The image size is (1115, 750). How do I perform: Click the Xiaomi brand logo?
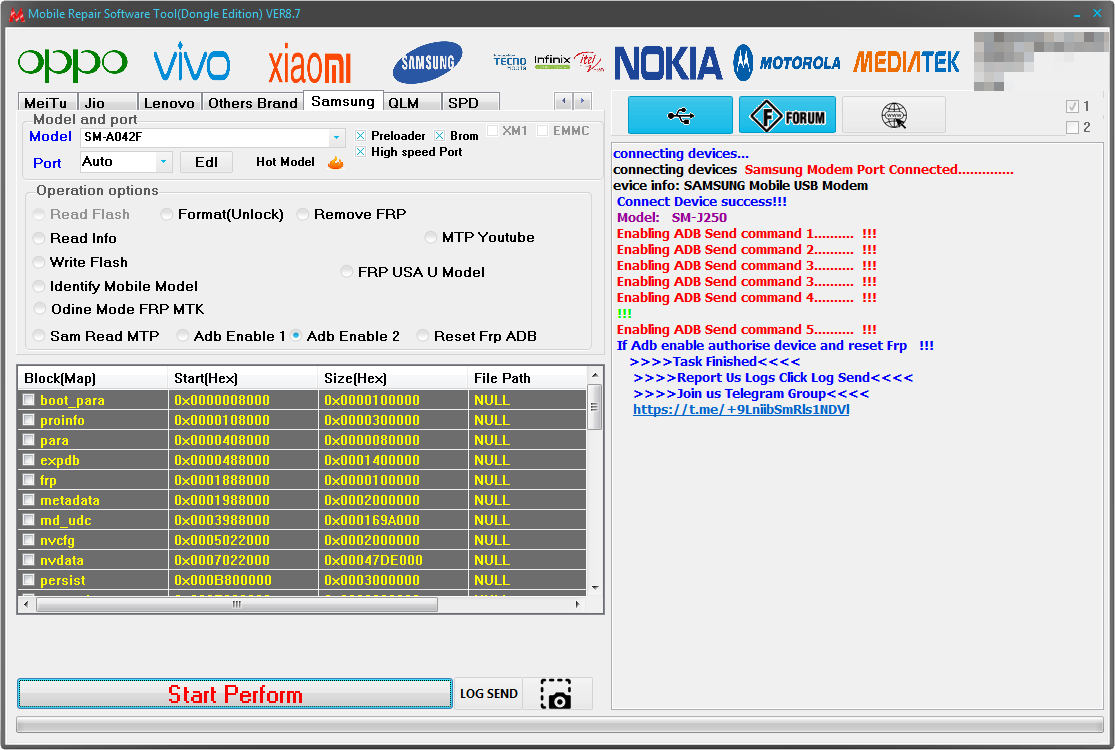309,64
